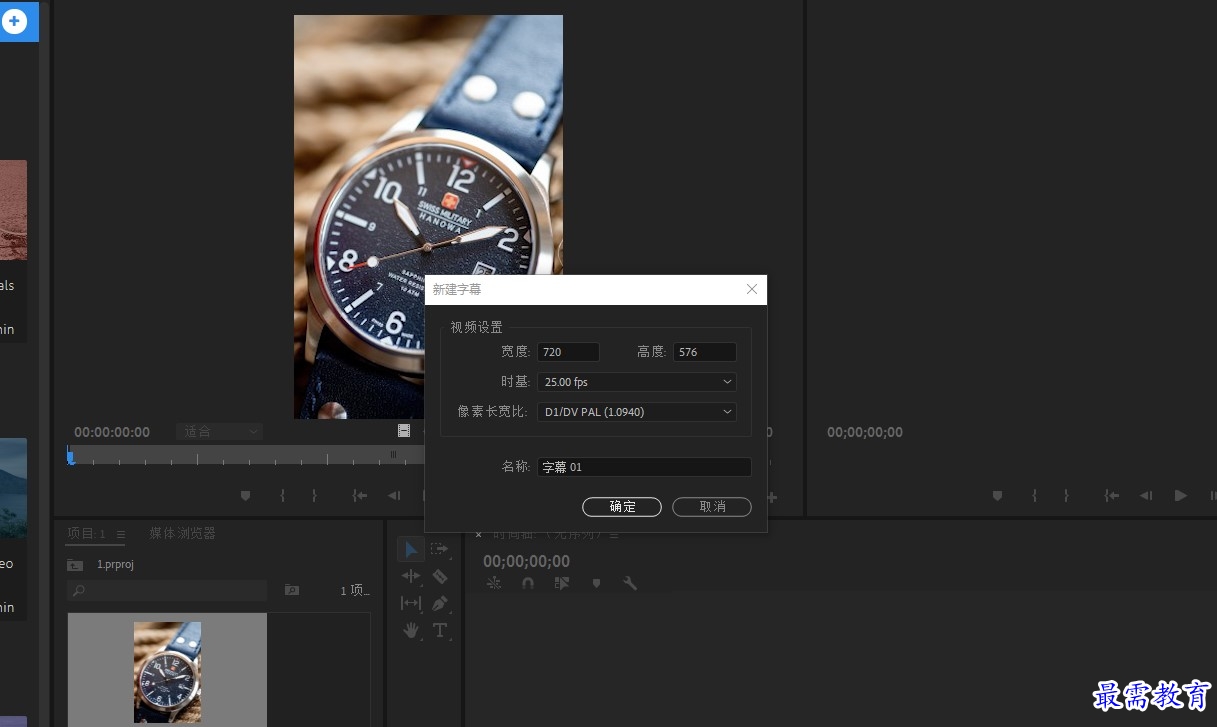
Task: Click Source monitor timecode 00:00:00:00
Action: coord(112,432)
